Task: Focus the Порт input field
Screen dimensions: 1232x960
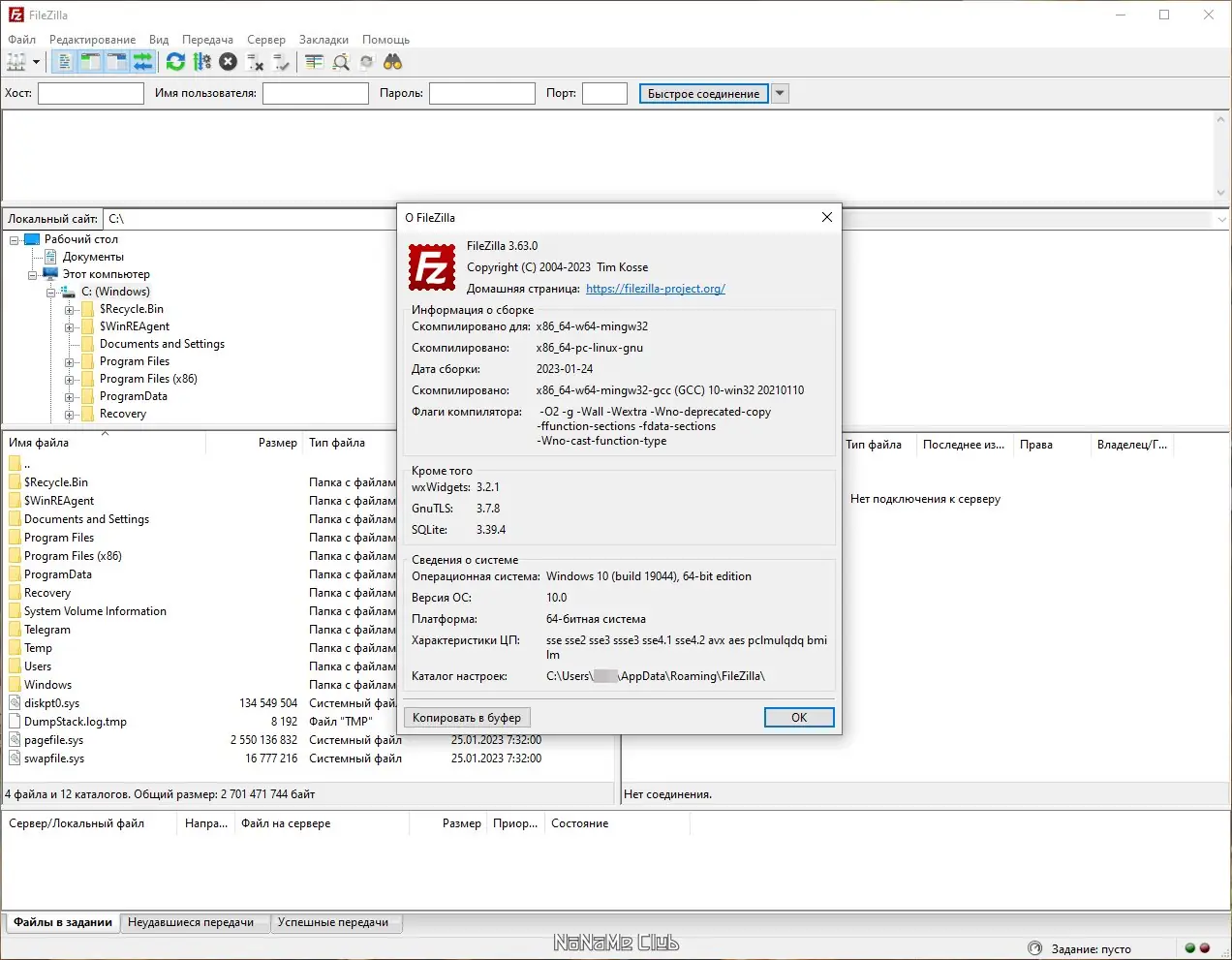Action: point(604,93)
